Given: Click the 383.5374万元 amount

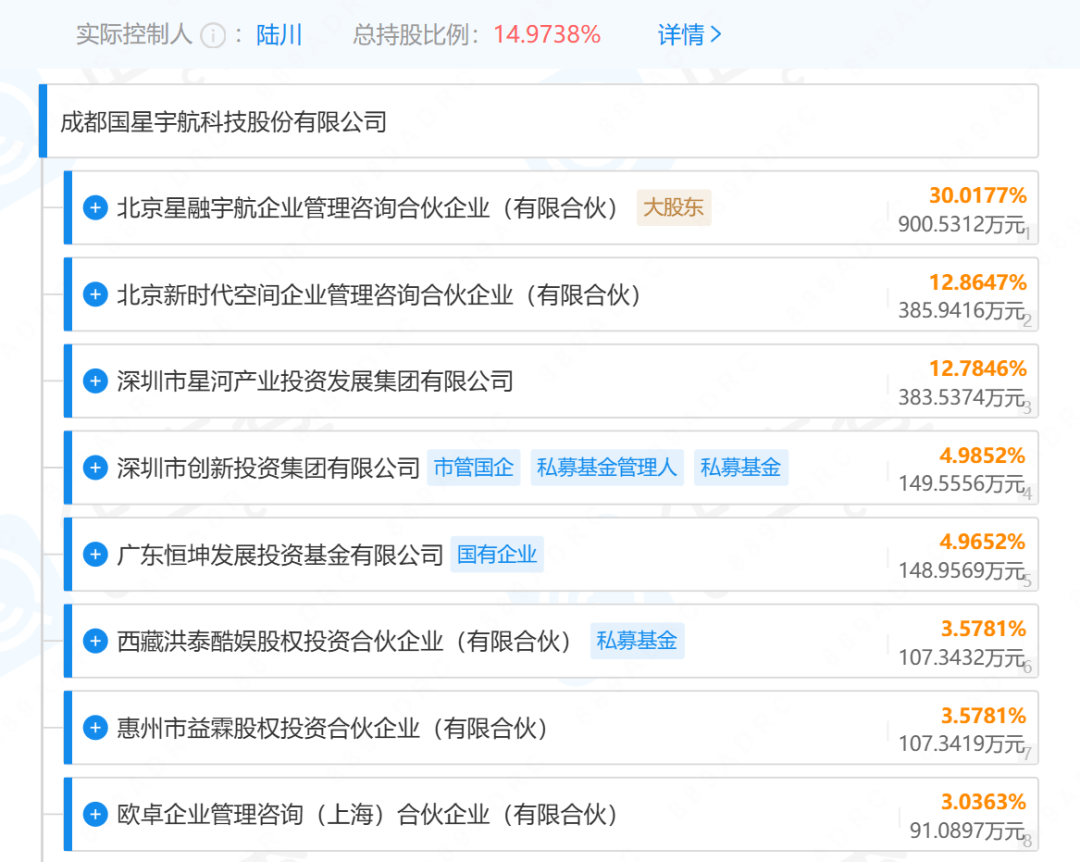Looking at the screenshot, I should tap(962, 398).
